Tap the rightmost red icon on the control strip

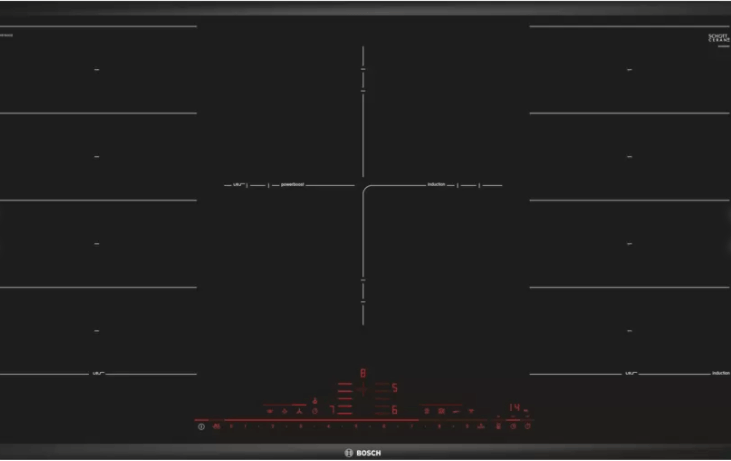click(x=528, y=427)
